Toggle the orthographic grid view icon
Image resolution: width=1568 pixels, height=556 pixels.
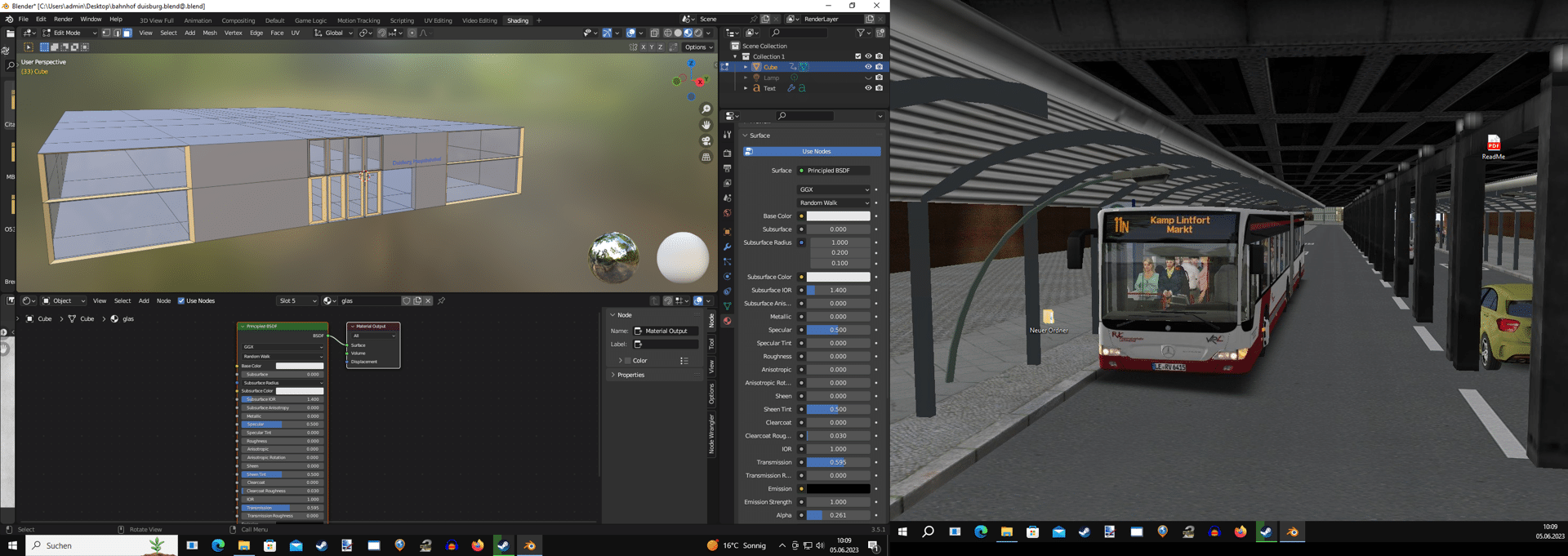(706, 157)
